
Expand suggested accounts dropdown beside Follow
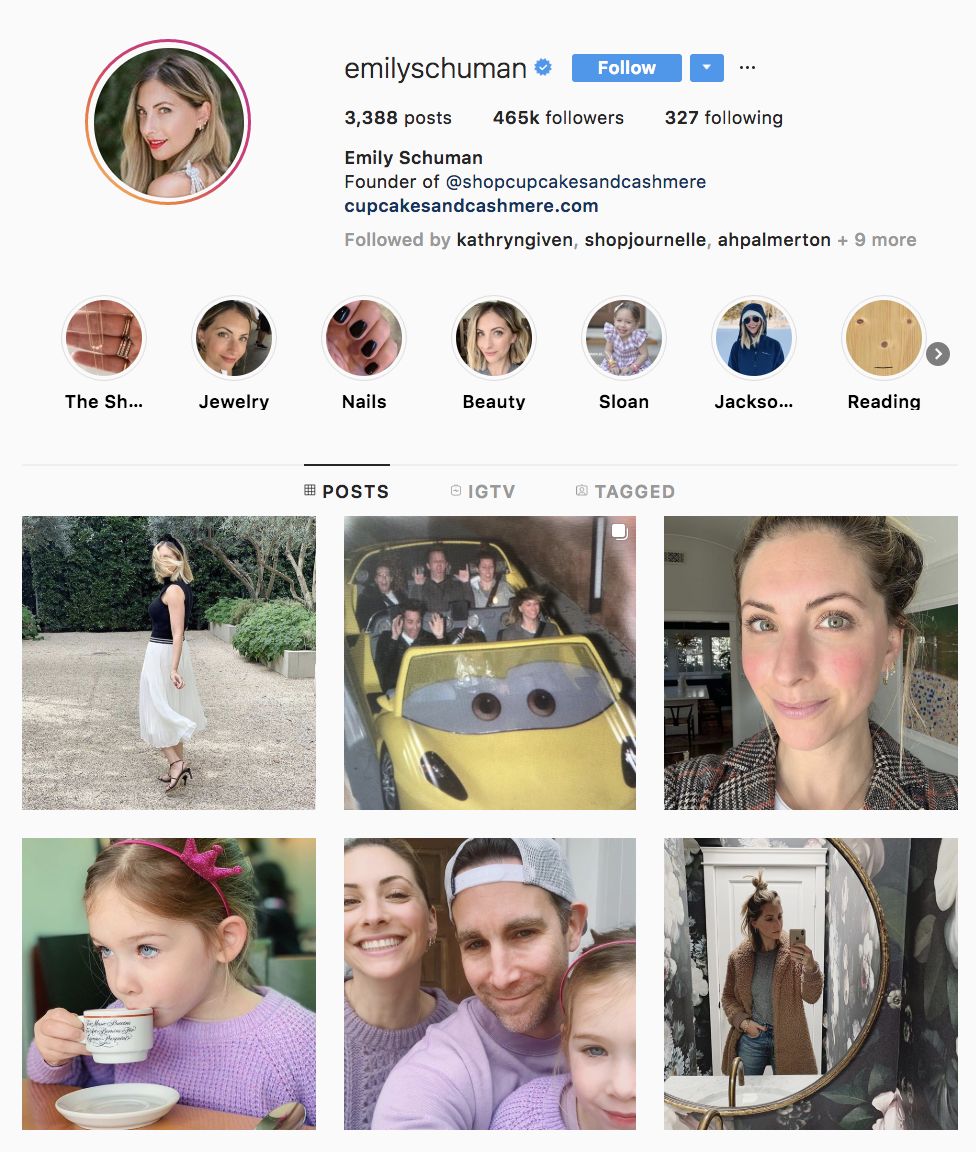(706, 68)
